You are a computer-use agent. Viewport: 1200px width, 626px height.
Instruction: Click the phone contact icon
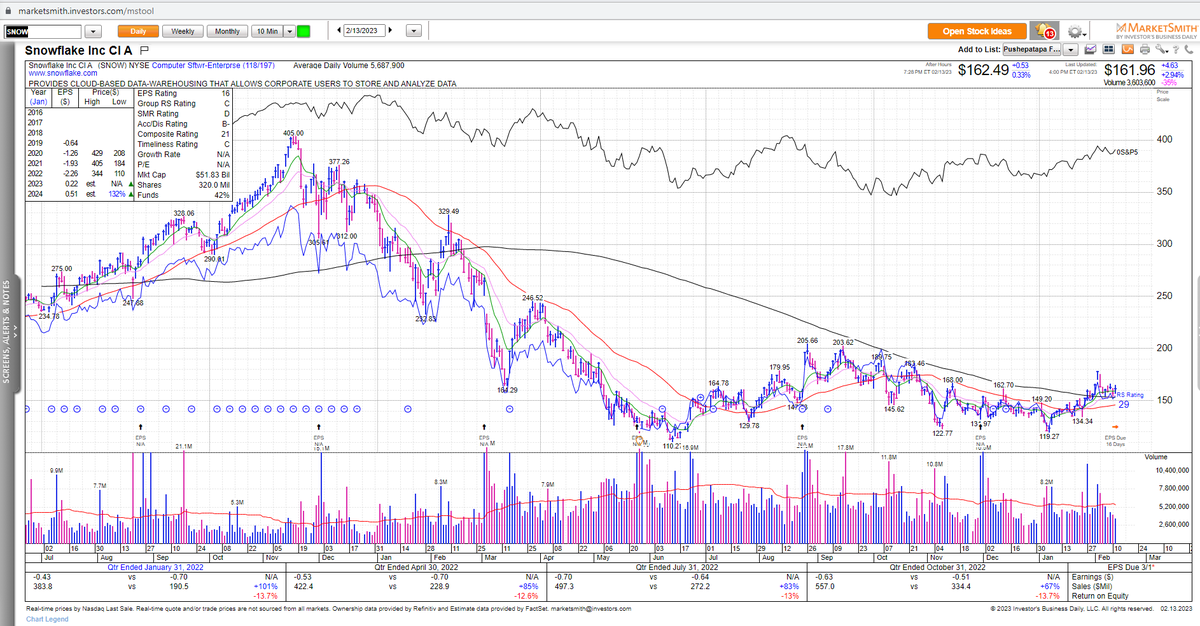pyautogui.click(x=1188, y=49)
